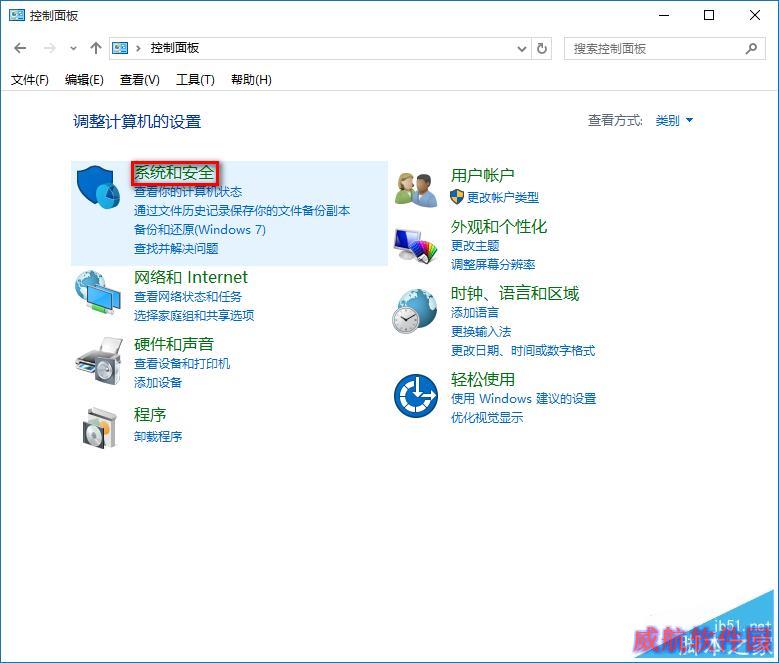Expand the address bar history dropdown
779x663 pixels.
tap(522, 49)
